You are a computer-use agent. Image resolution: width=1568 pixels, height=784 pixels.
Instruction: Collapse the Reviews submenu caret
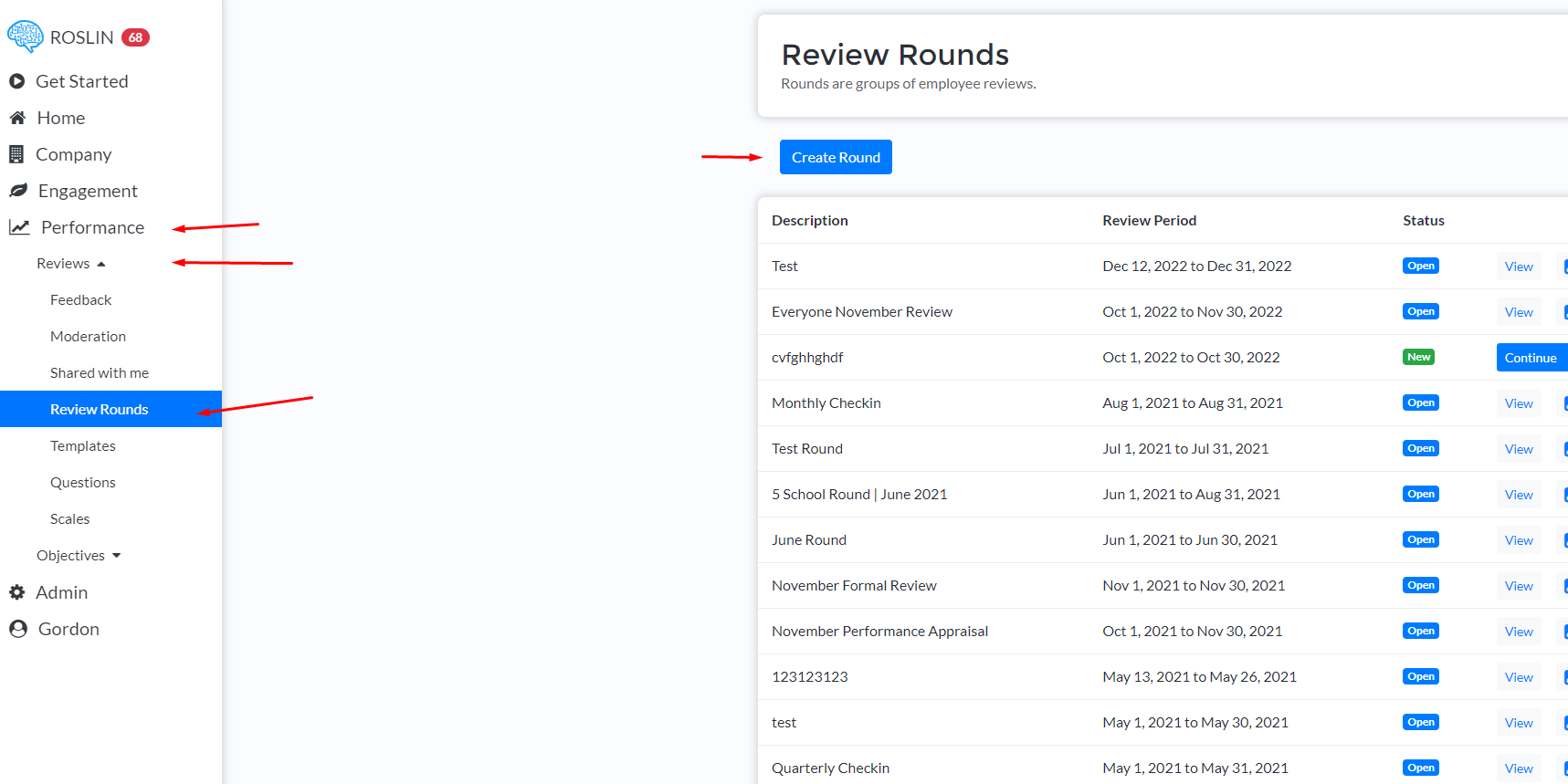101,264
